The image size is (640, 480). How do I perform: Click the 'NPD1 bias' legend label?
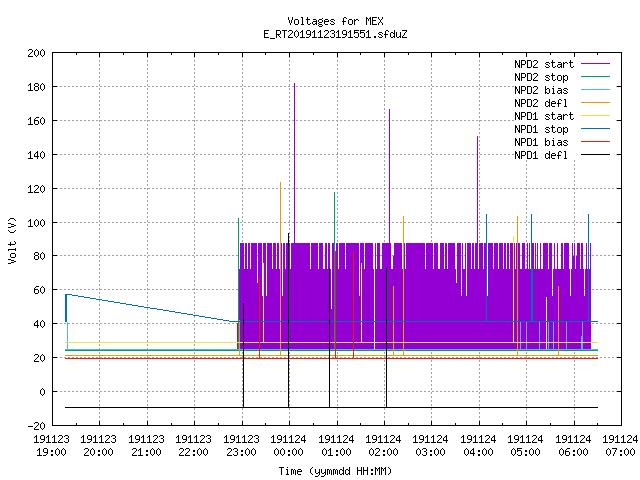click(541, 142)
